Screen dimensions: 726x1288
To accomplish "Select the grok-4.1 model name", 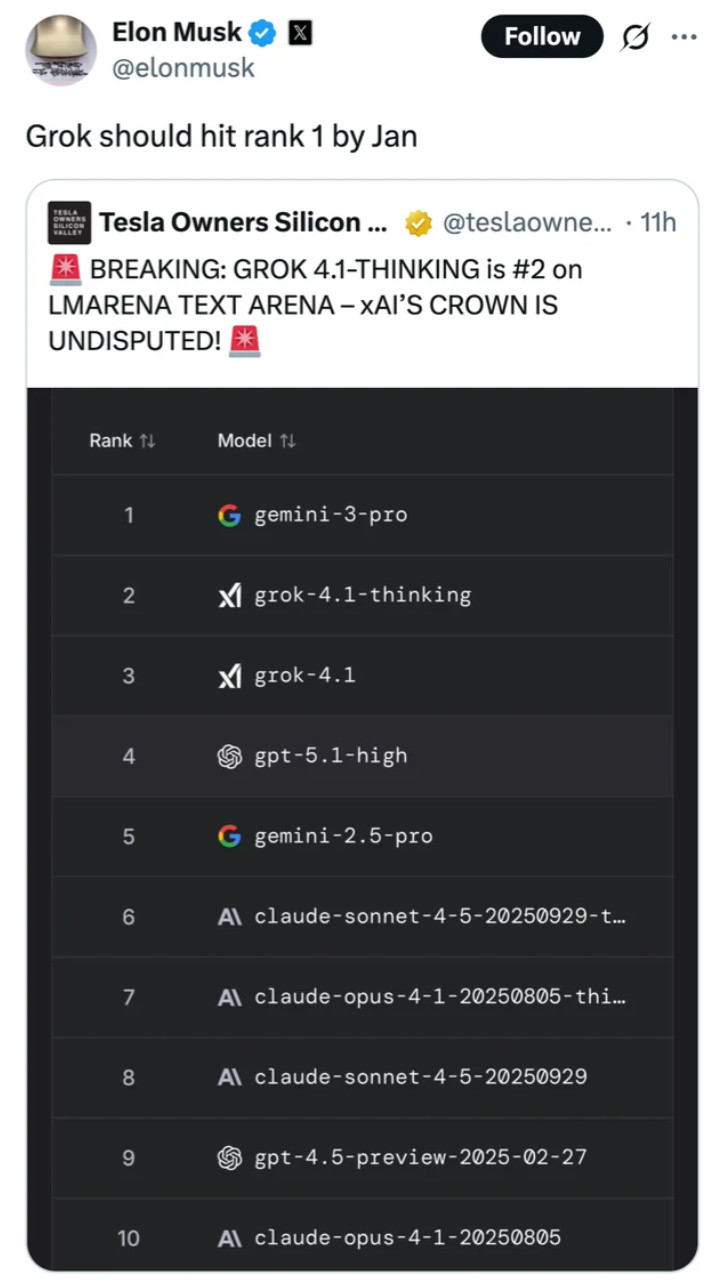I will pos(305,676).
